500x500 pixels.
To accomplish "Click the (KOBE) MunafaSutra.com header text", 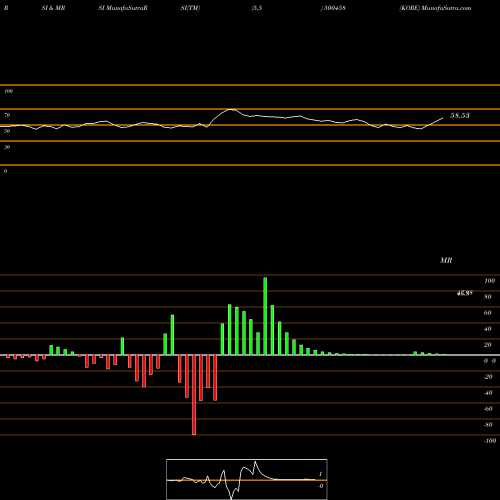I will (x=435, y=8).
